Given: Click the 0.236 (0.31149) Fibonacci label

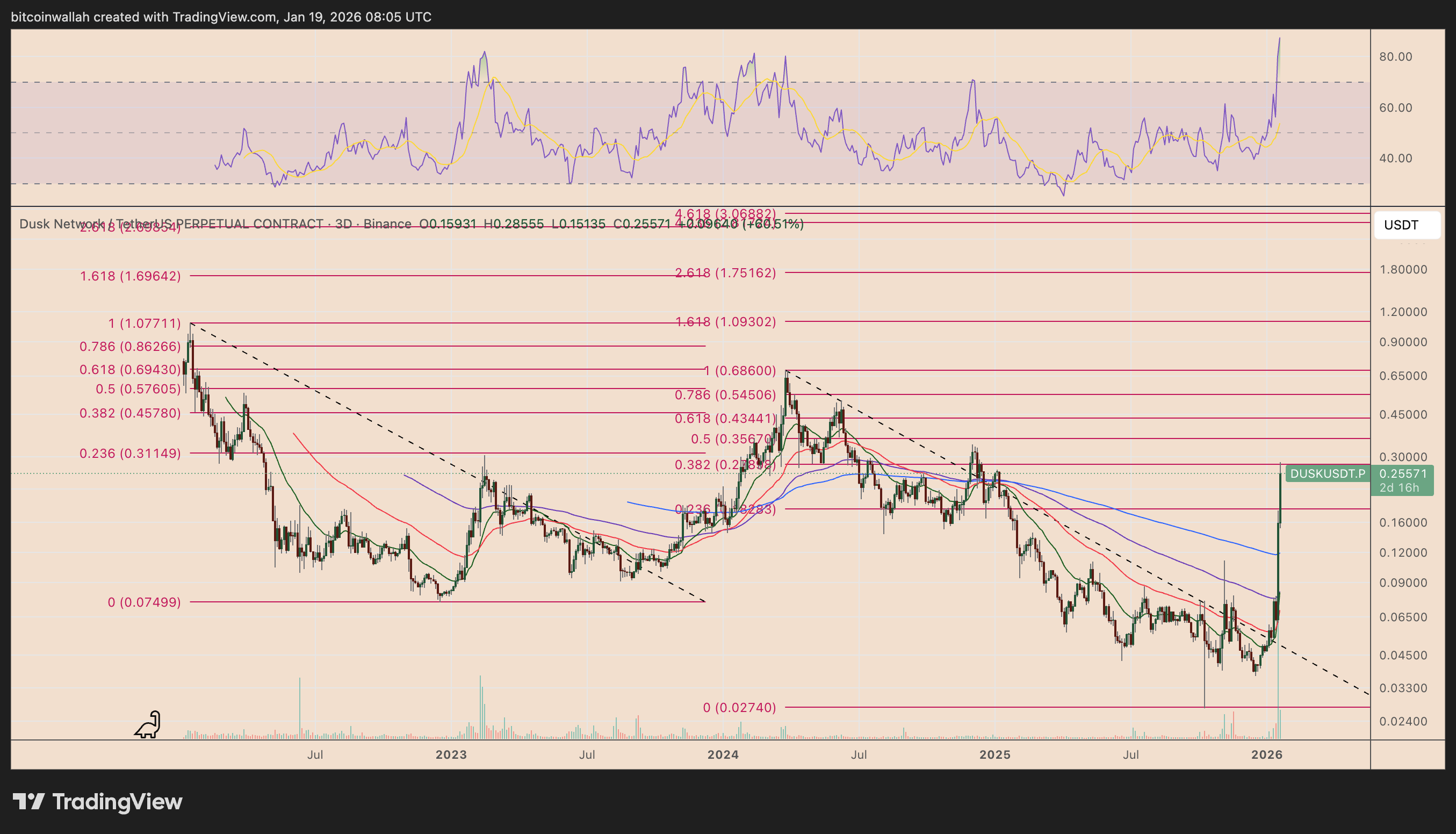Looking at the screenshot, I should (130, 454).
